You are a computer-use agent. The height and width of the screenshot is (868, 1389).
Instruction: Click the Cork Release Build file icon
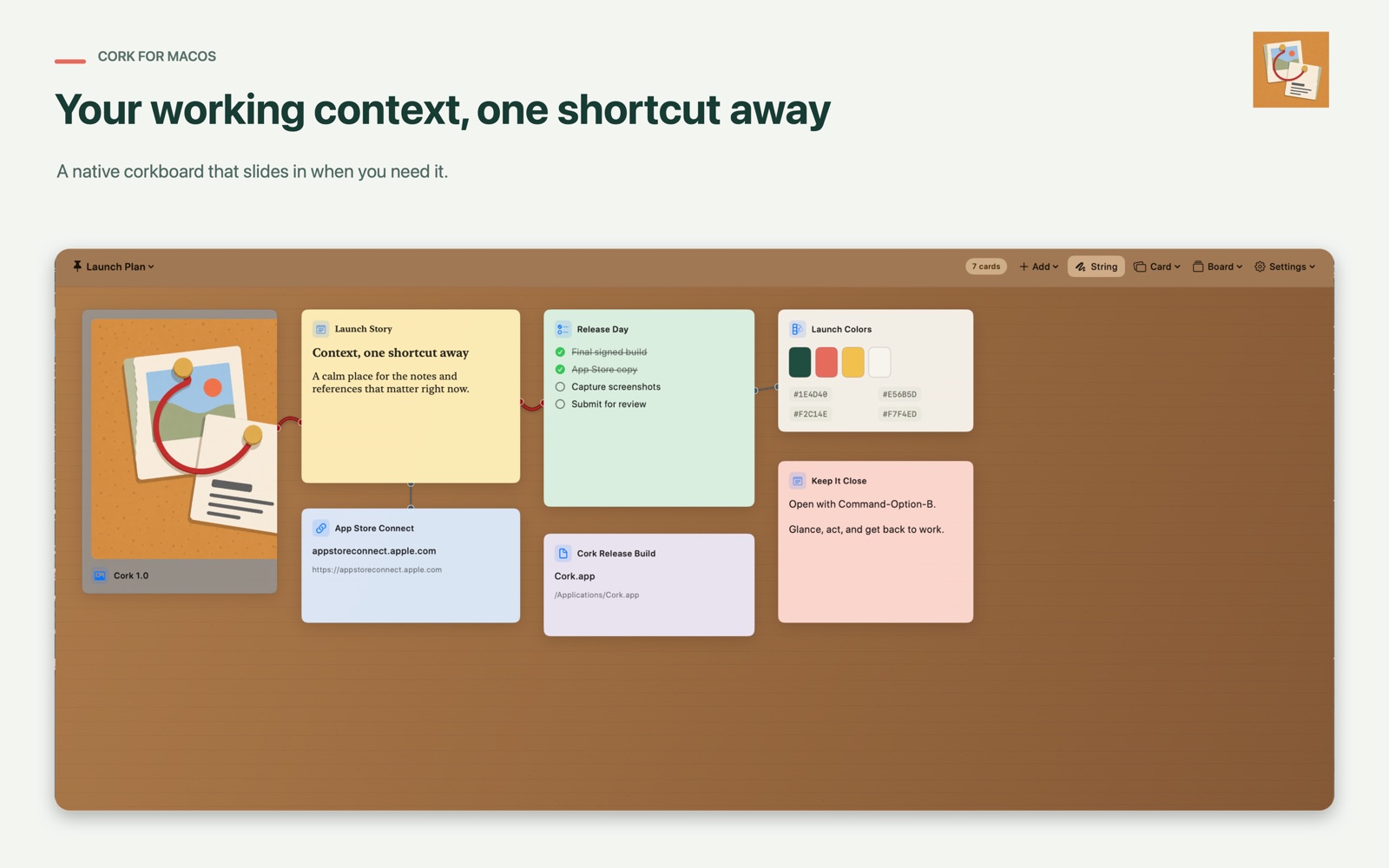tap(563, 553)
